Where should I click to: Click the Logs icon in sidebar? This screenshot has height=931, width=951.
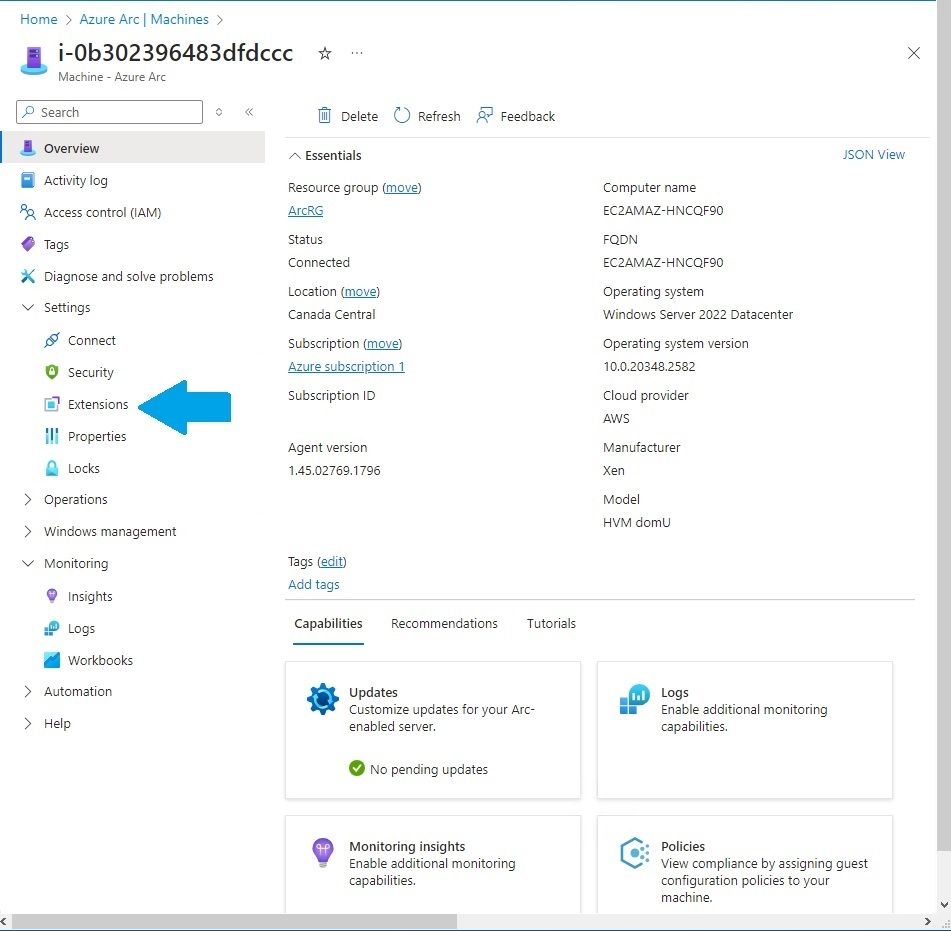(x=52, y=628)
